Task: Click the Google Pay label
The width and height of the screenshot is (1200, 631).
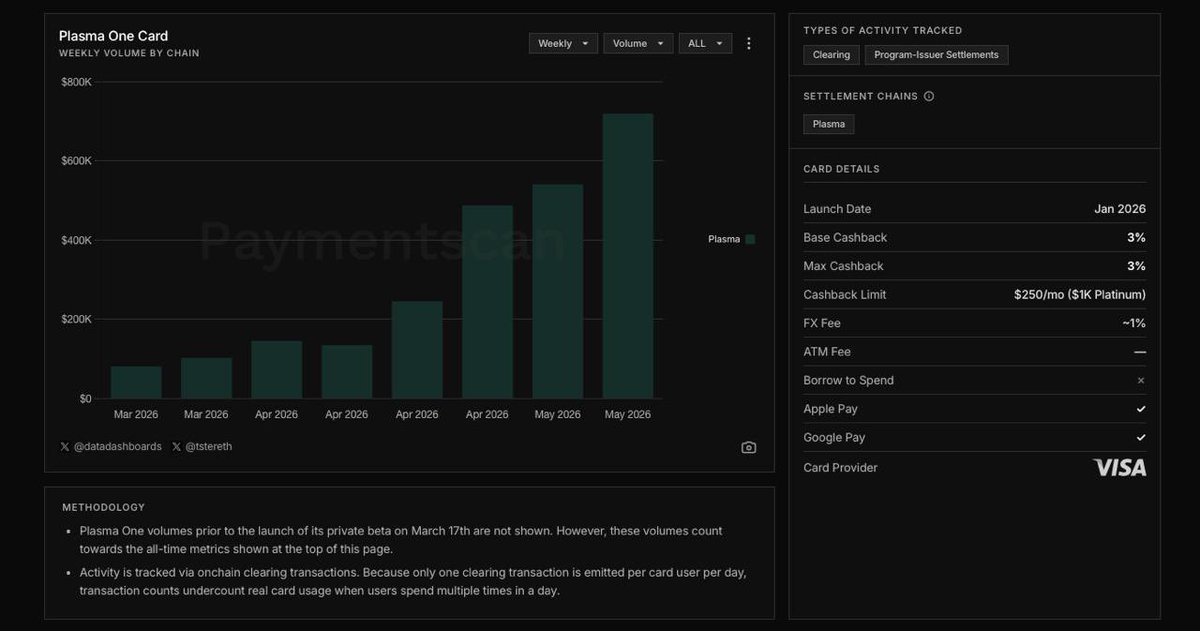Action: click(x=834, y=438)
